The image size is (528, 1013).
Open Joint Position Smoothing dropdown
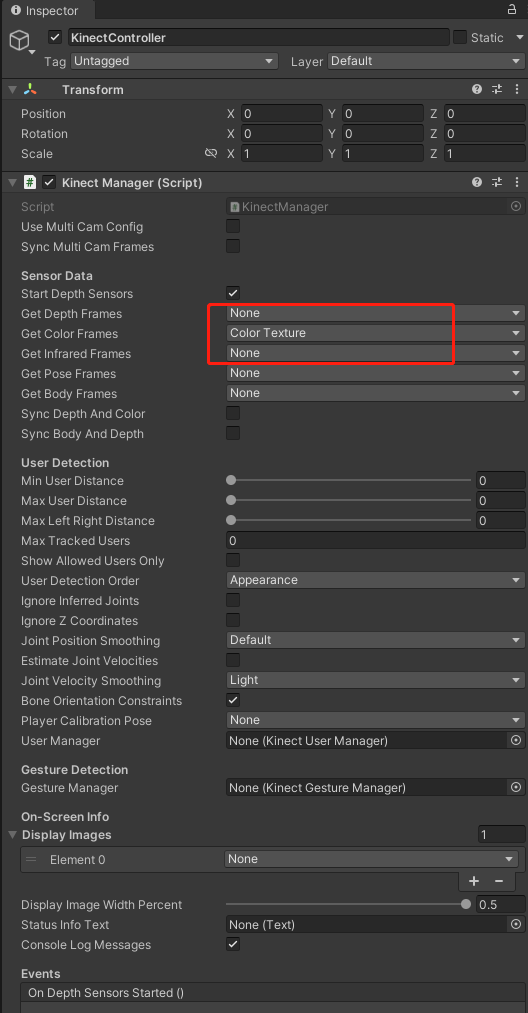pyautogui.click(x=375, y=640)
